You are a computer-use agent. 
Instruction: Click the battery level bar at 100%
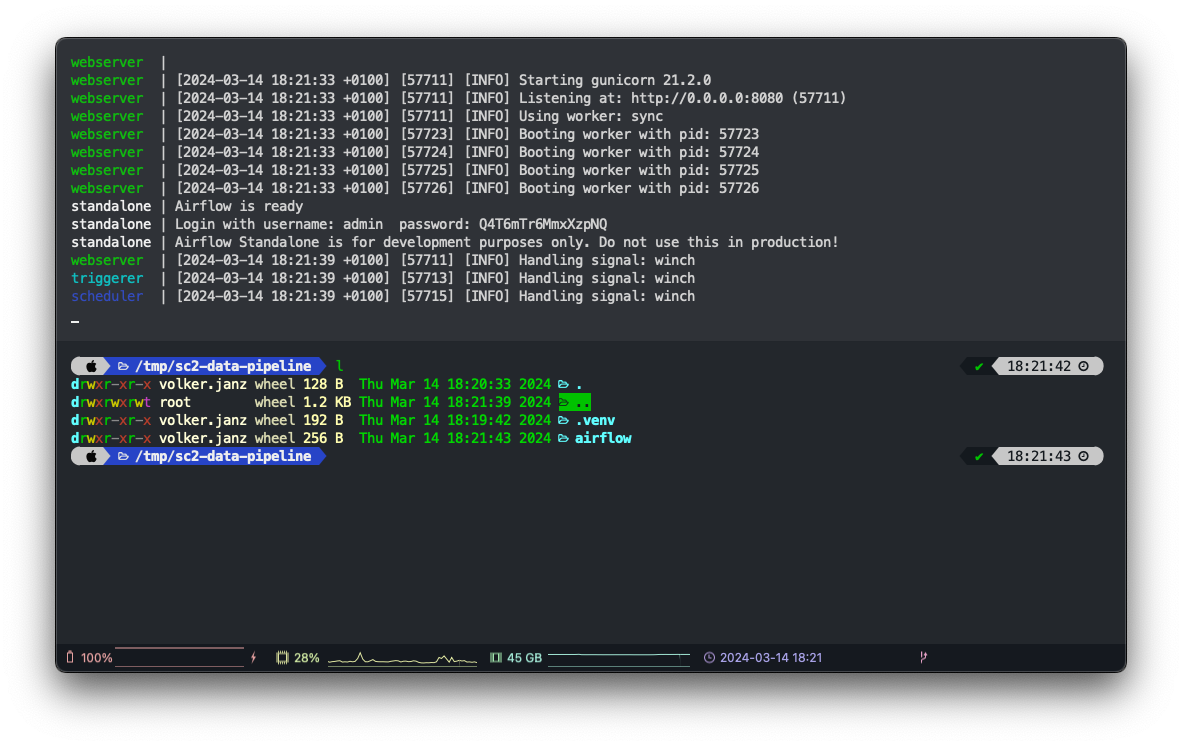tap(179, 658)
